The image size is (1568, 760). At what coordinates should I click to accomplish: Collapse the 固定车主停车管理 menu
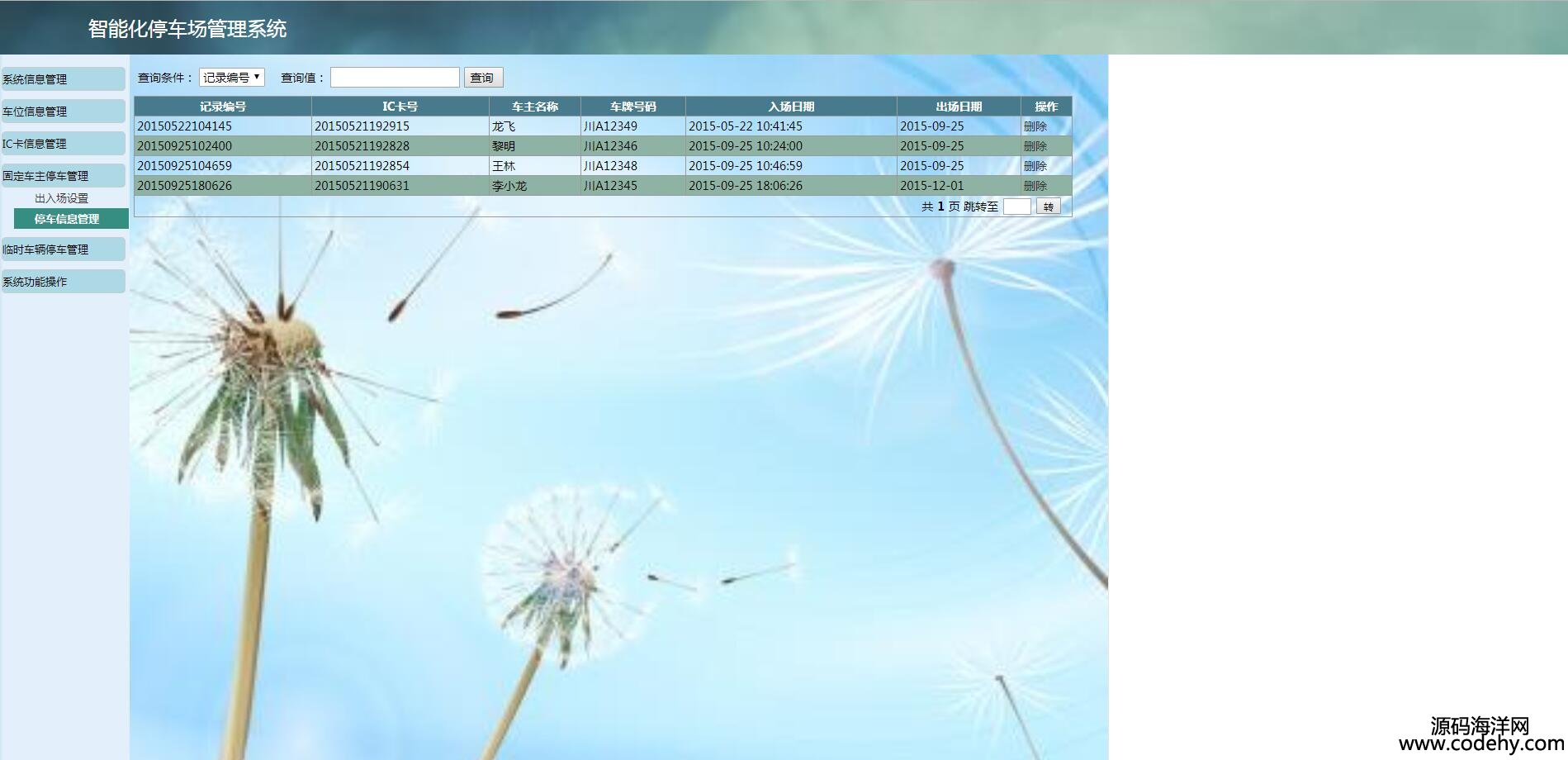tap(63, 176)
